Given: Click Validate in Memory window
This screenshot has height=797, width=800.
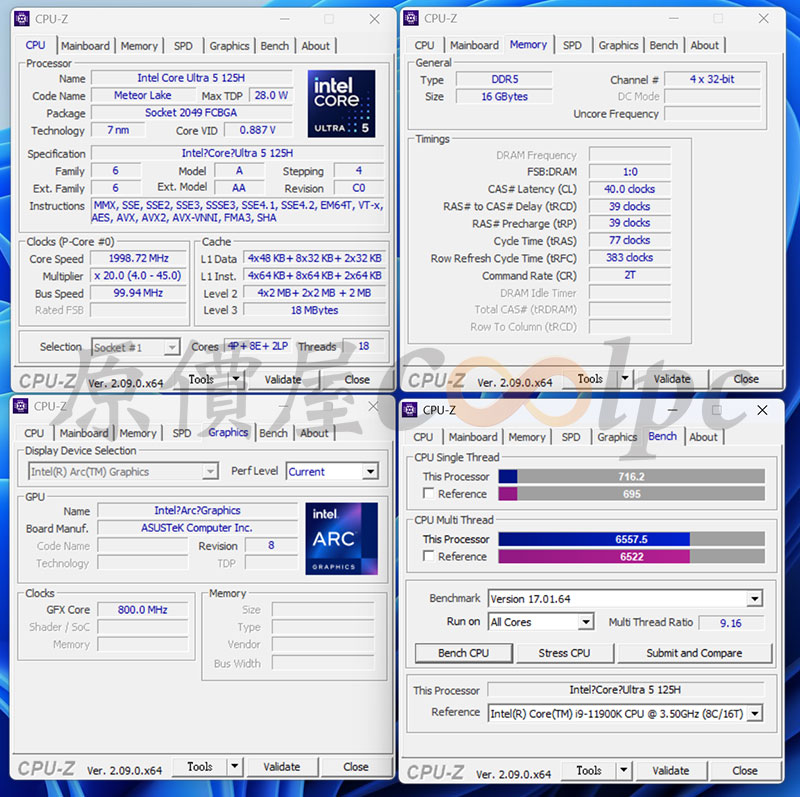Looking at the screenshot, I should (672, 379).
